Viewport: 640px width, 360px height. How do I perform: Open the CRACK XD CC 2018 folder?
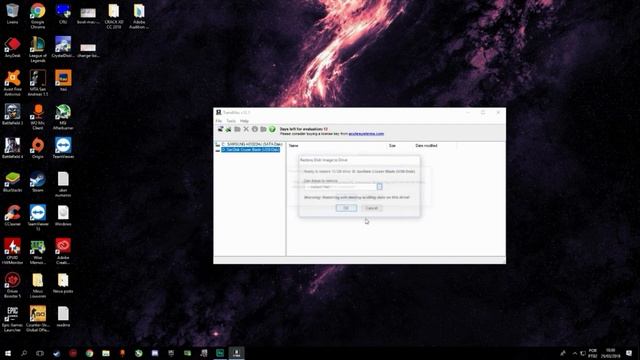coord(113,16)
